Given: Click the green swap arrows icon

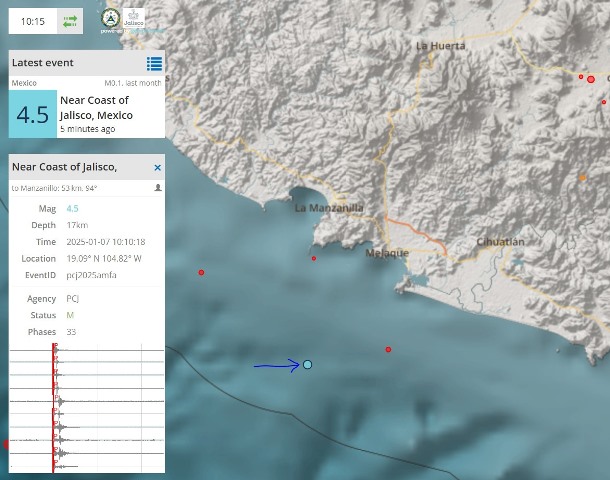Looking at the screenshot, I should pos(71,19).
